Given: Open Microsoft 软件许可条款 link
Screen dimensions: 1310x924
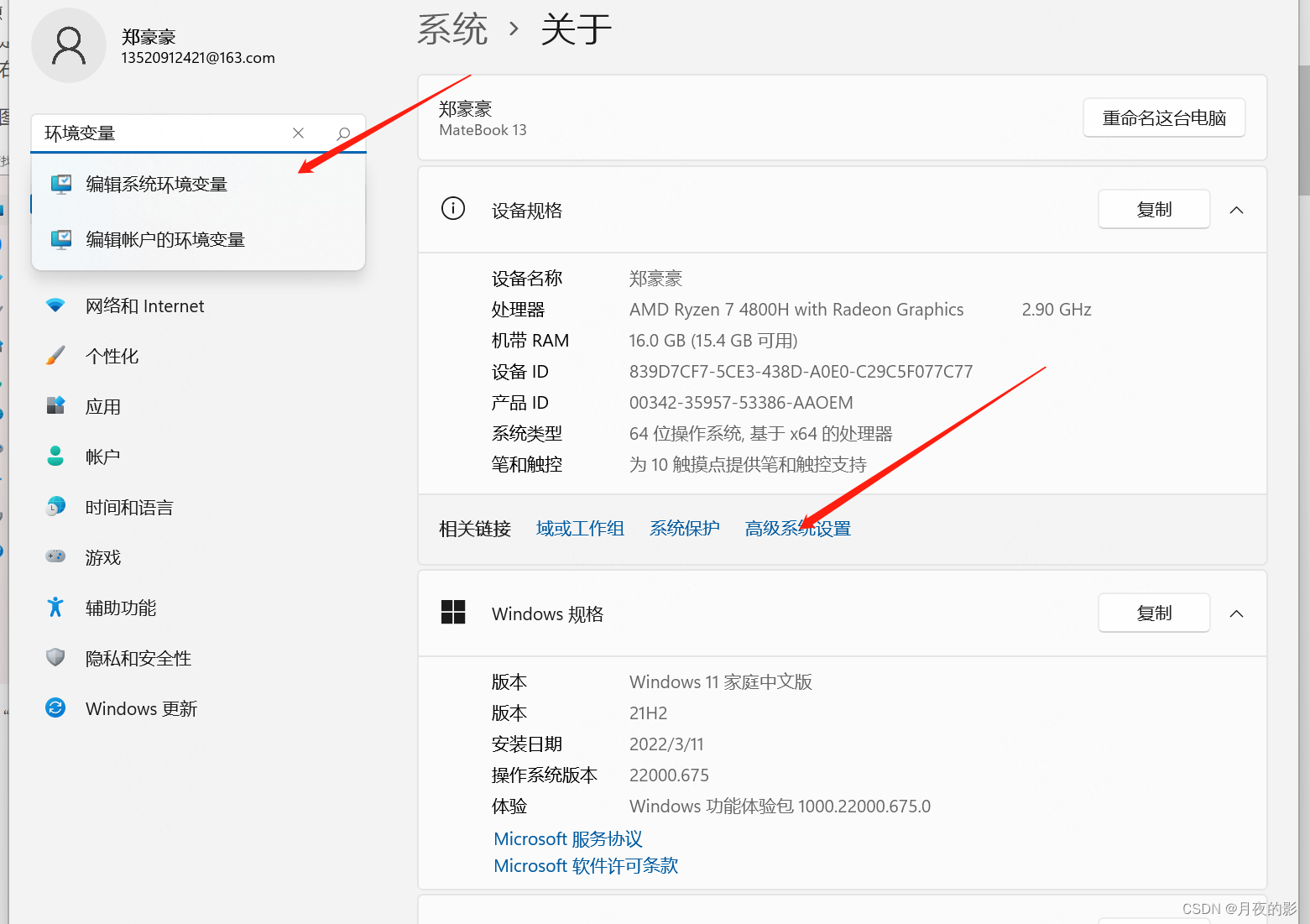Looking at the screenshot, I should (586, 866).
